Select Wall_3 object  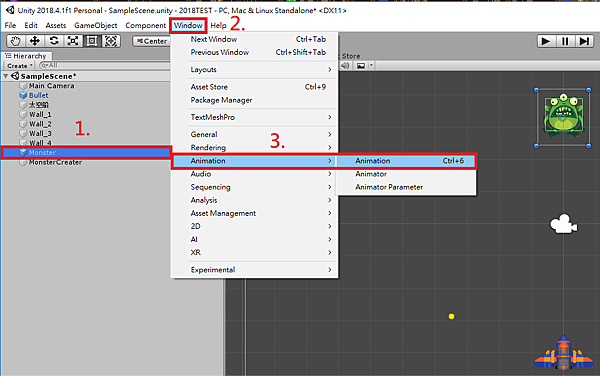40,133
